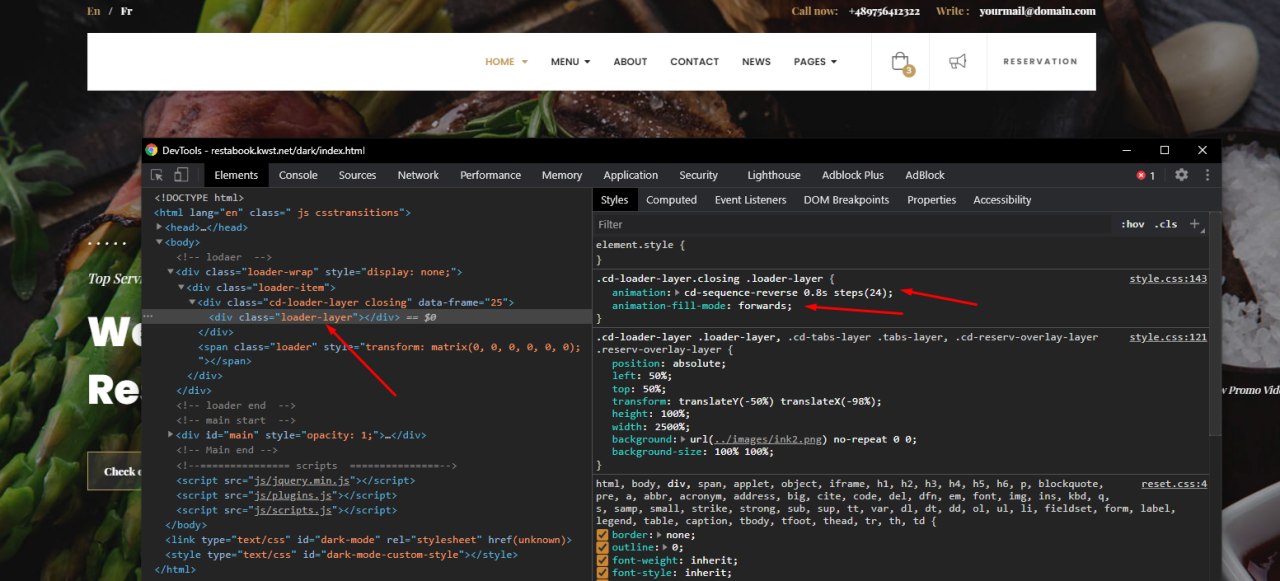1280x581 pixels.
Task: Collapse the loader-item div node
Action: pos(182,287)
